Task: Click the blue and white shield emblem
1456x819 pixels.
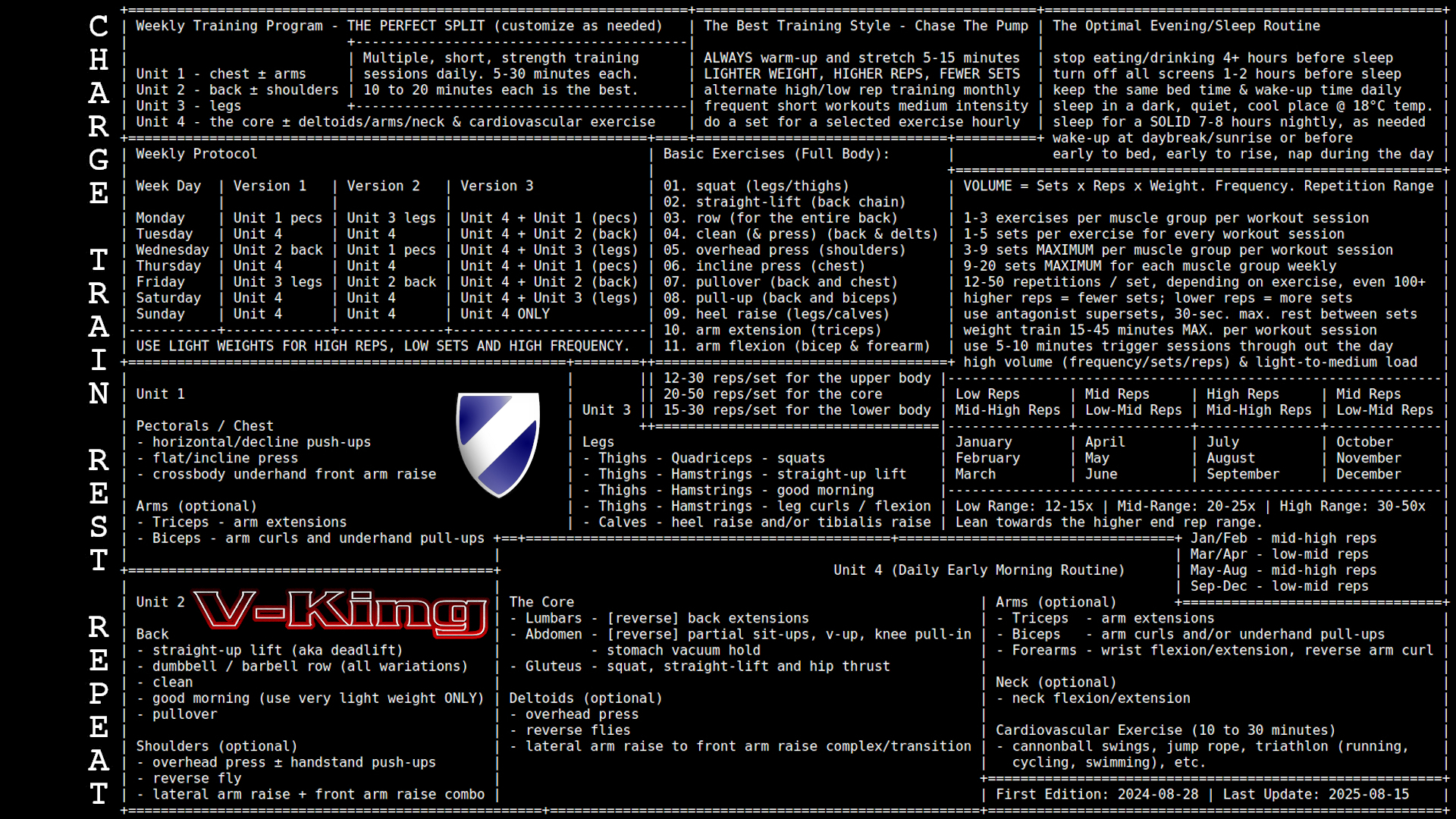Action: (x=497, y=444)
